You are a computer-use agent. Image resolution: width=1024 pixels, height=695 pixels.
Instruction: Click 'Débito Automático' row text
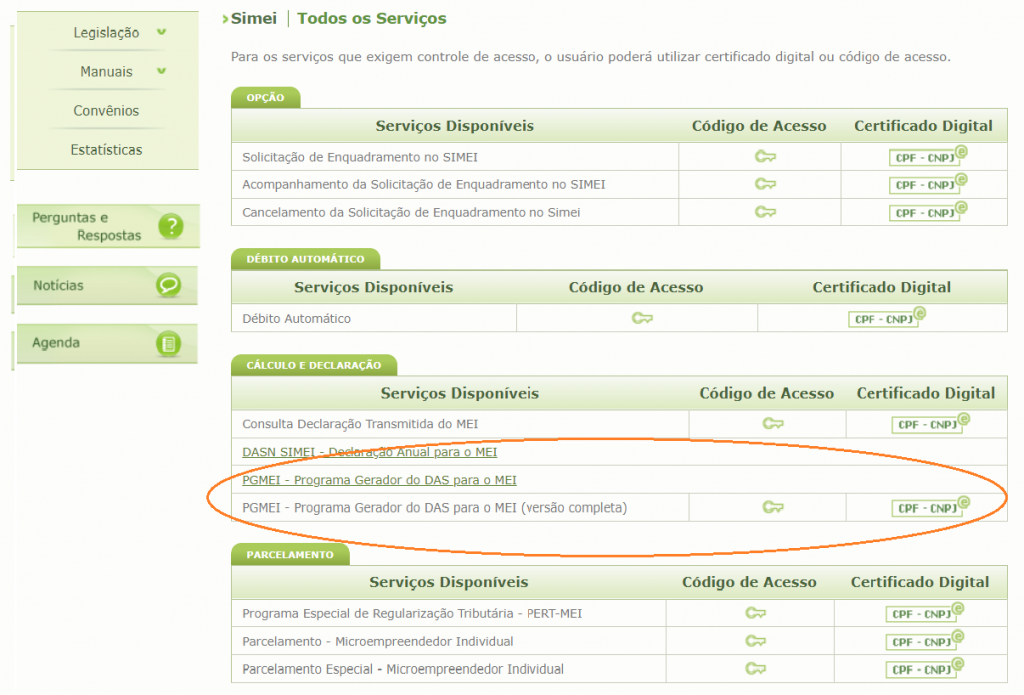point(296,319)
